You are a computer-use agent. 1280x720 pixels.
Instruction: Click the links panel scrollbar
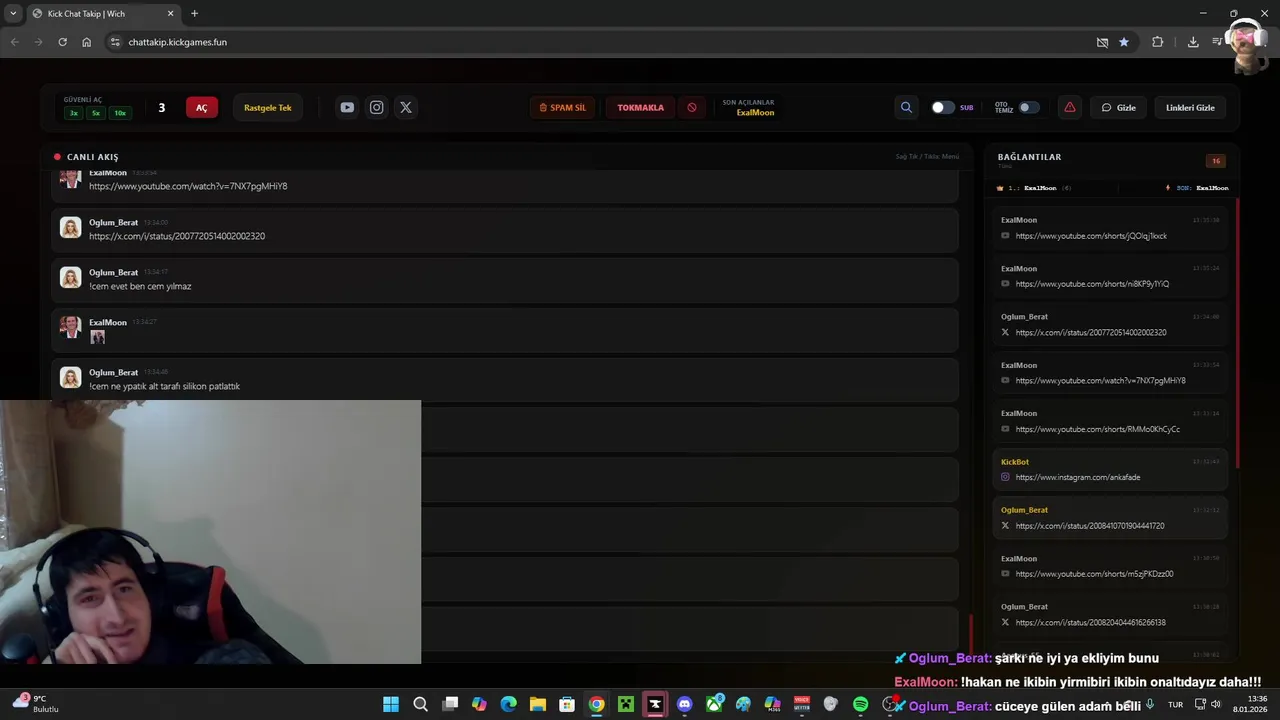tap(1237, 333)
